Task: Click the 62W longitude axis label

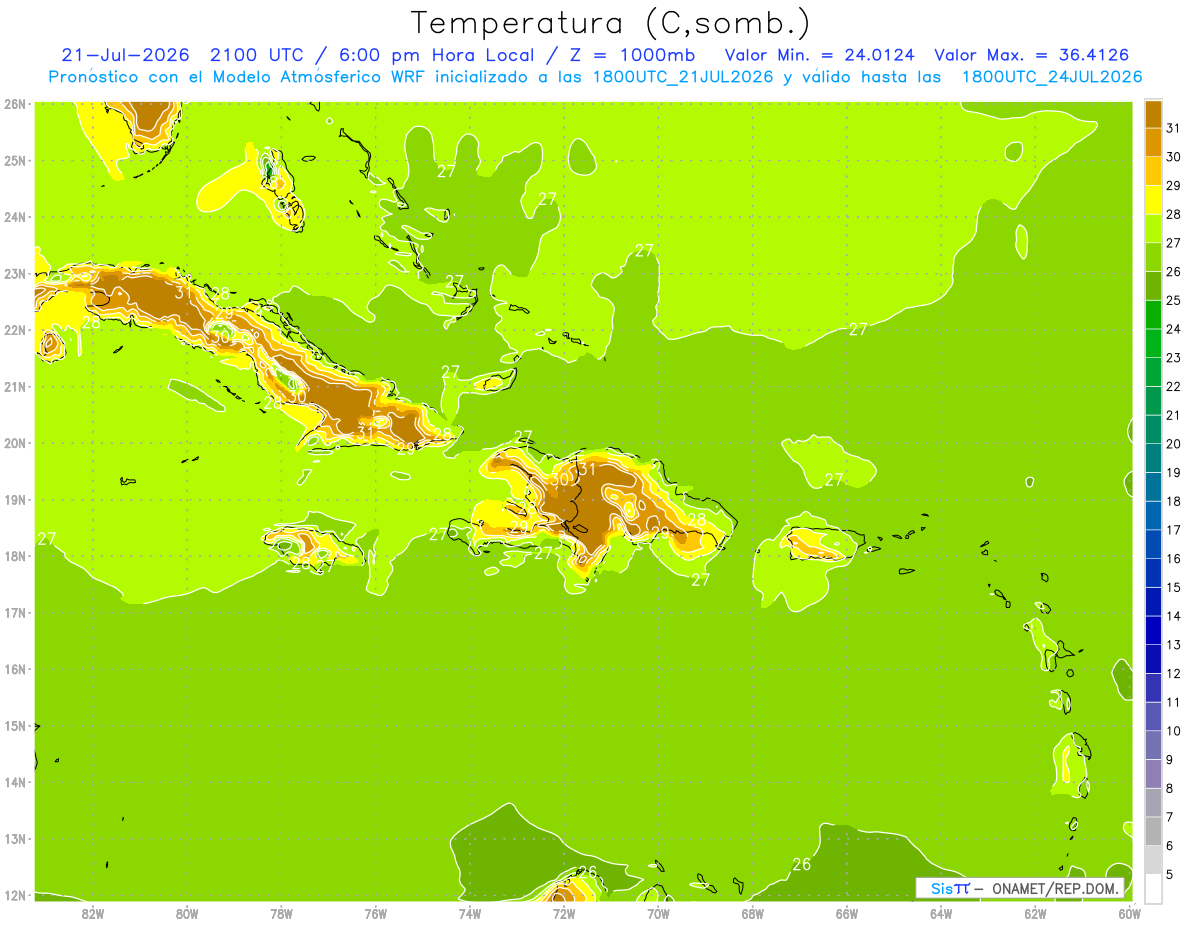Action: [1035, 913]
